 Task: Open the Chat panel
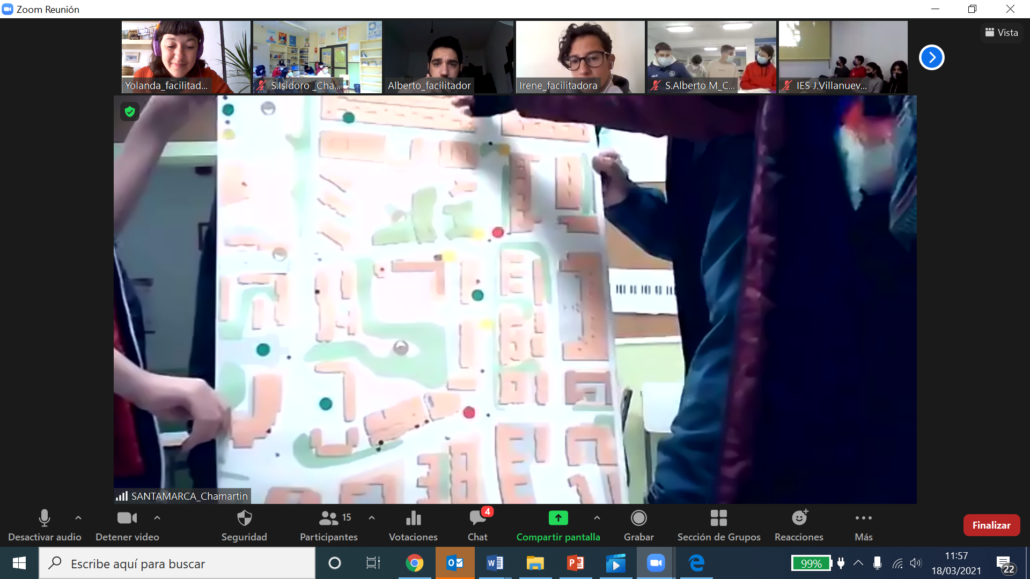pyautogui.click(x=478, y=518)
